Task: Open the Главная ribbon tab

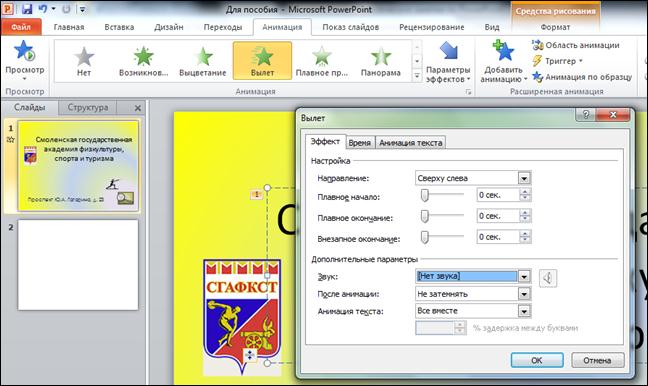Action: point(69,27)
